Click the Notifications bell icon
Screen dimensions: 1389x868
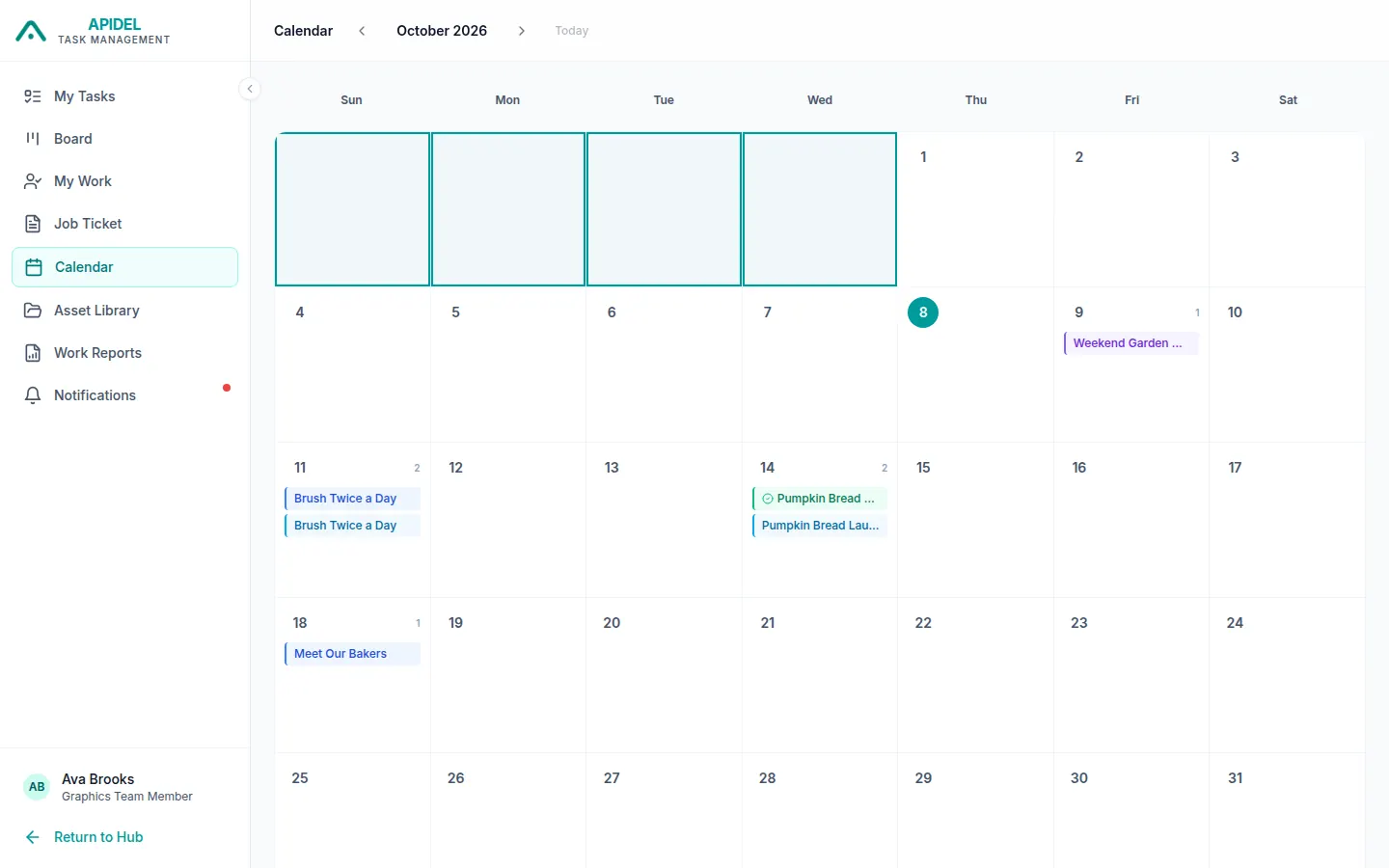33,395
